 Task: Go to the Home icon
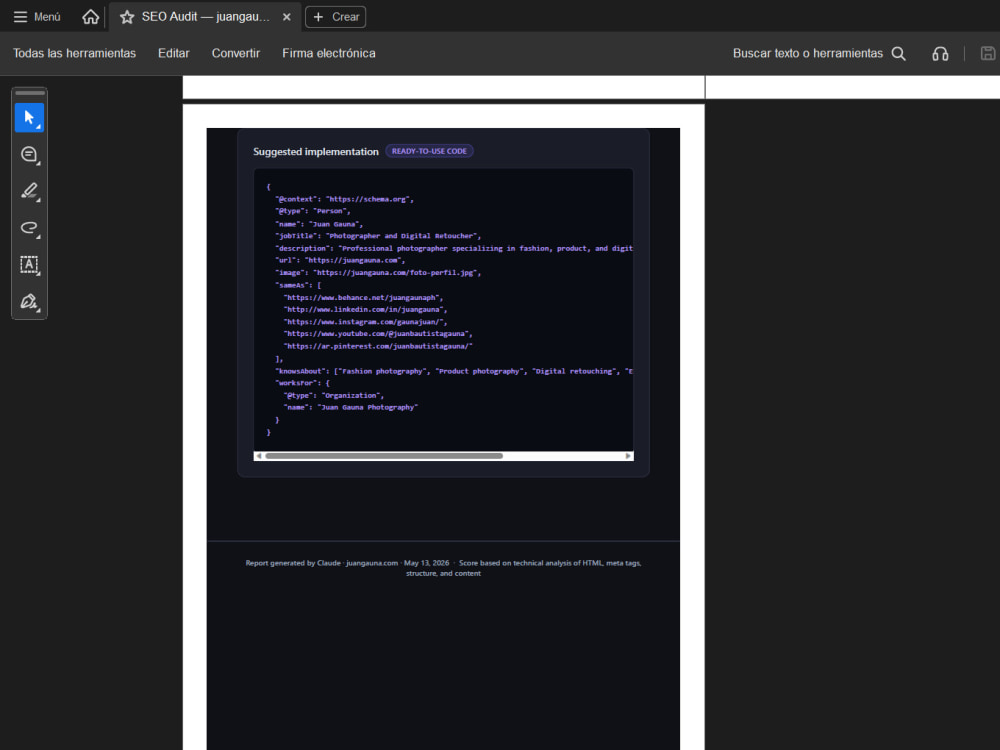(91, 17)
